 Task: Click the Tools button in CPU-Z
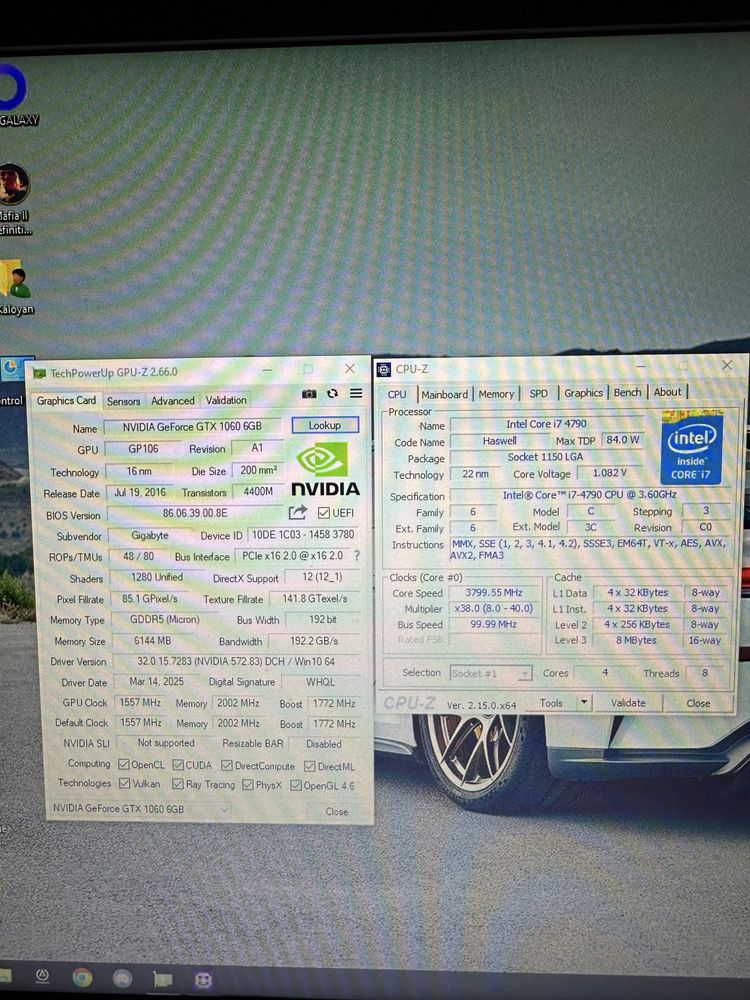point(551,703)
